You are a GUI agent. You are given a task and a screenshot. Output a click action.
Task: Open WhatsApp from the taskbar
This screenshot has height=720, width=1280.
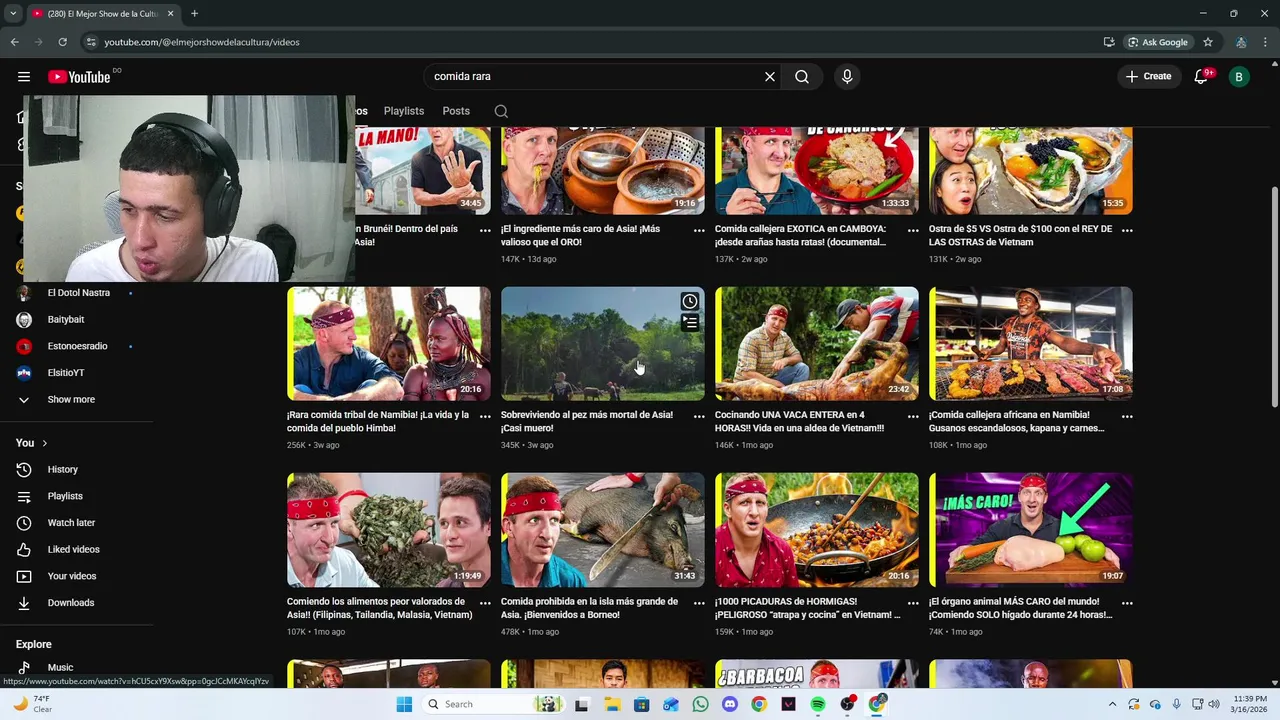click(x=700, y=704)
